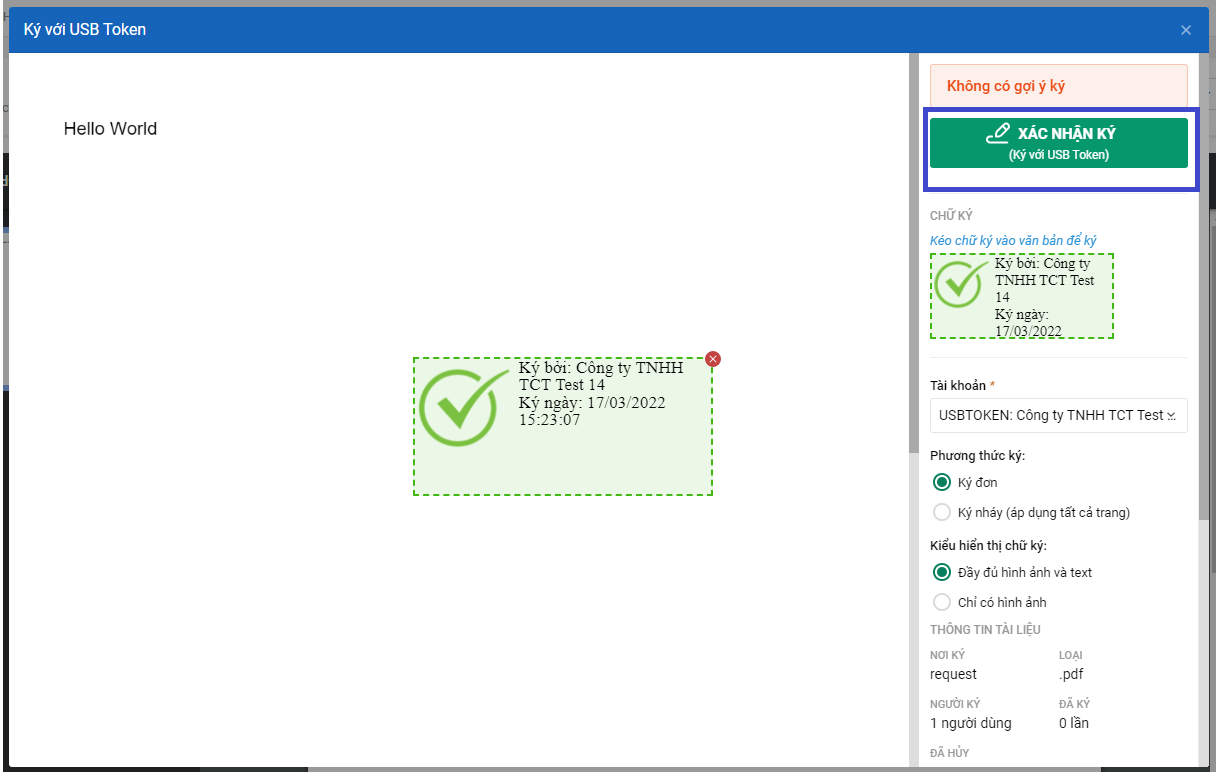
Task: Click '1 người dùng' under Người ký
Action: tap(970, 723)
